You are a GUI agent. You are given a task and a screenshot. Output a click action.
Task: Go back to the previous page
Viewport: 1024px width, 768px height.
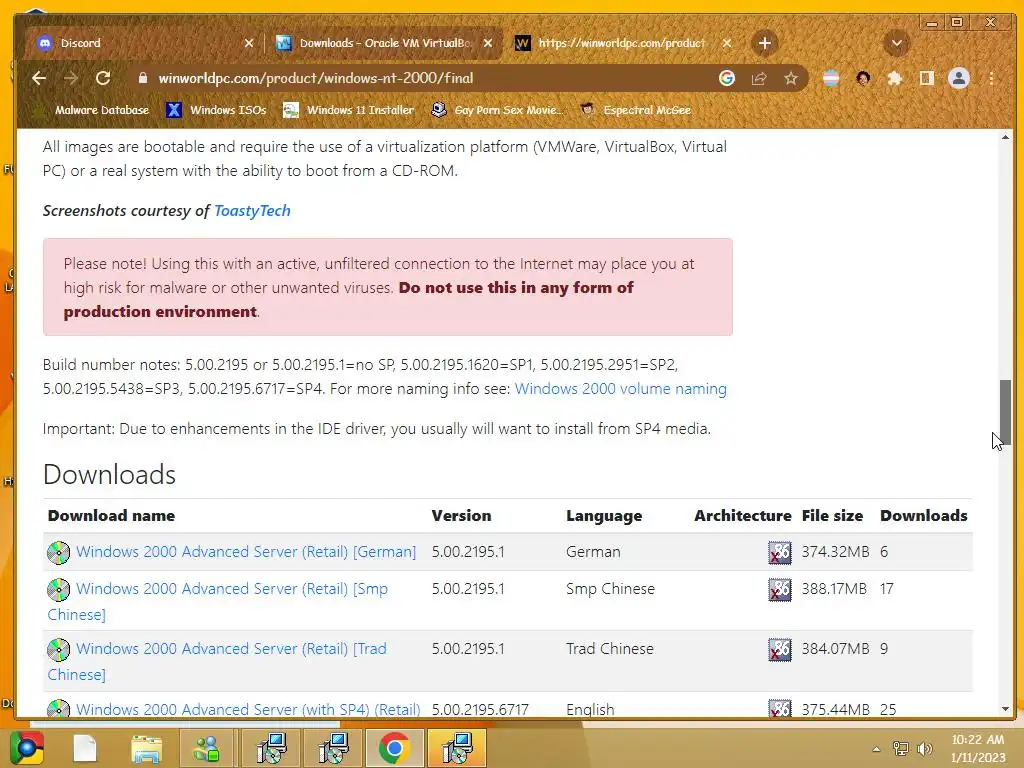click(39, 78)
